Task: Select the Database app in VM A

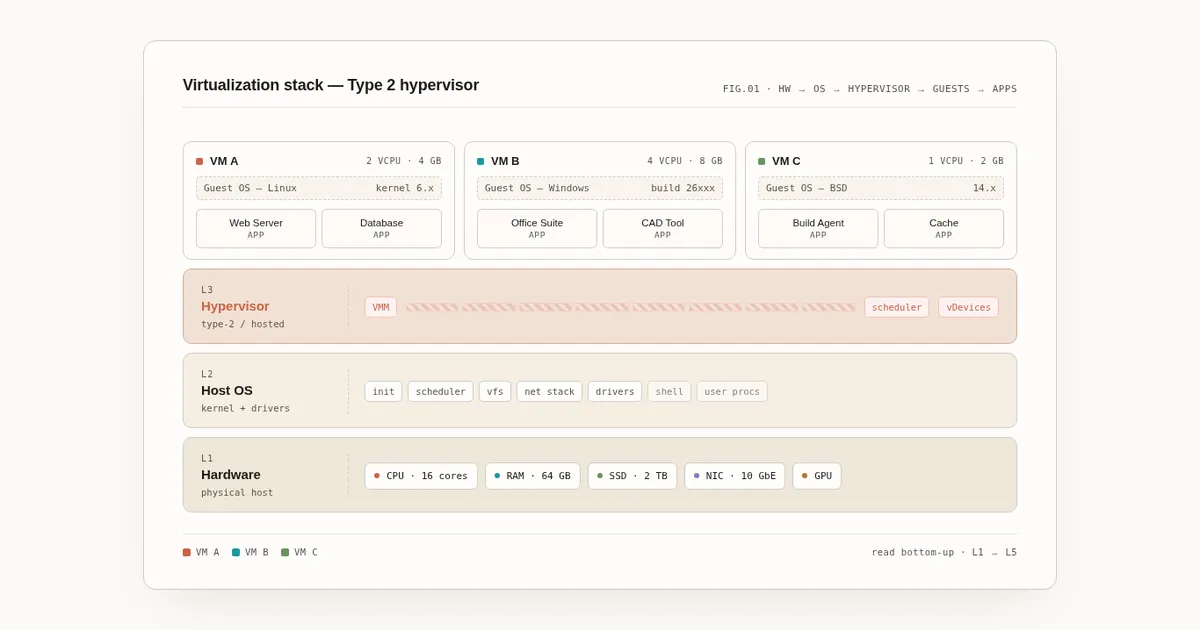Action: click(x=381, y=228)
